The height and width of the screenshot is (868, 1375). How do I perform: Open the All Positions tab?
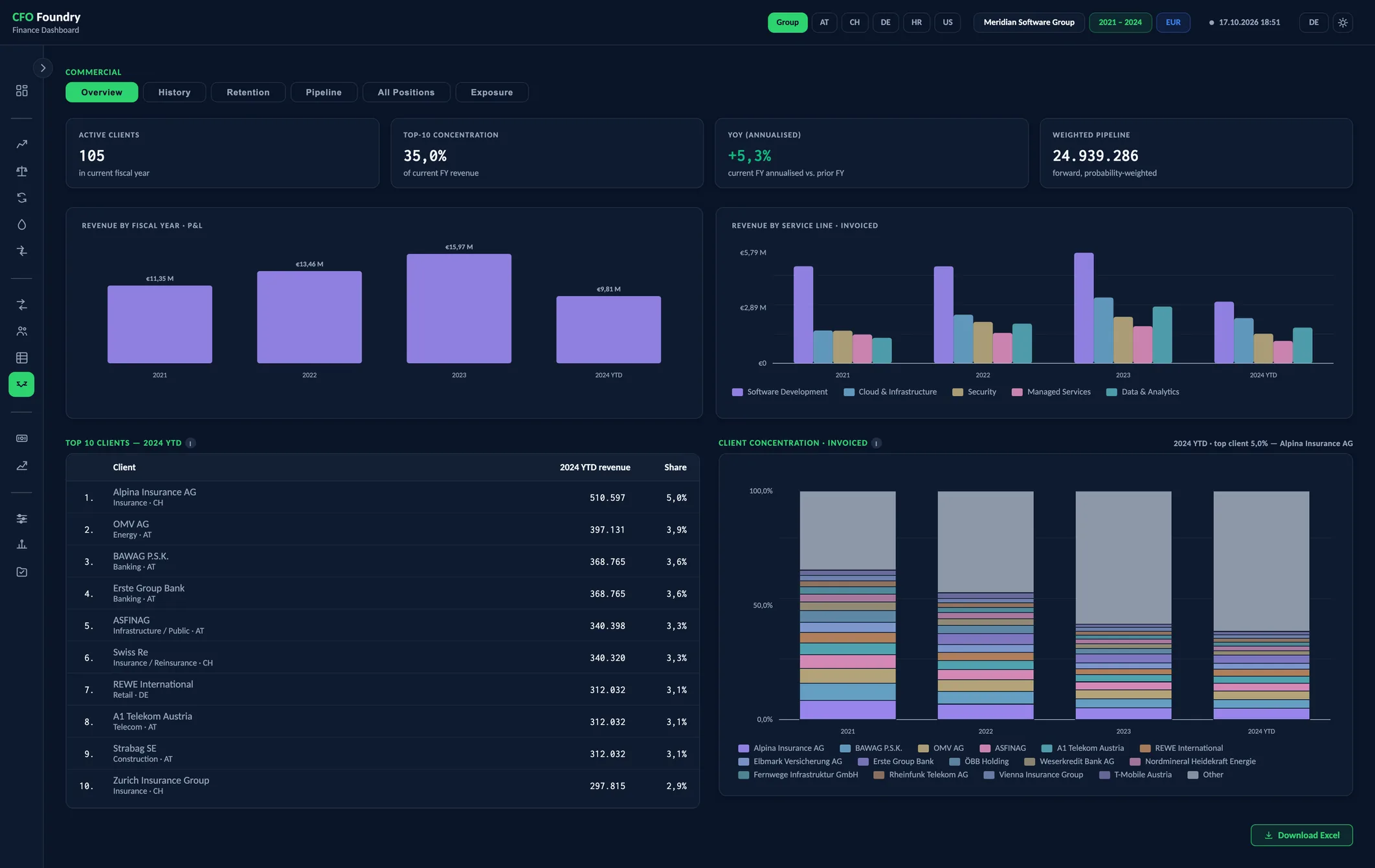[x=406, y=92]
